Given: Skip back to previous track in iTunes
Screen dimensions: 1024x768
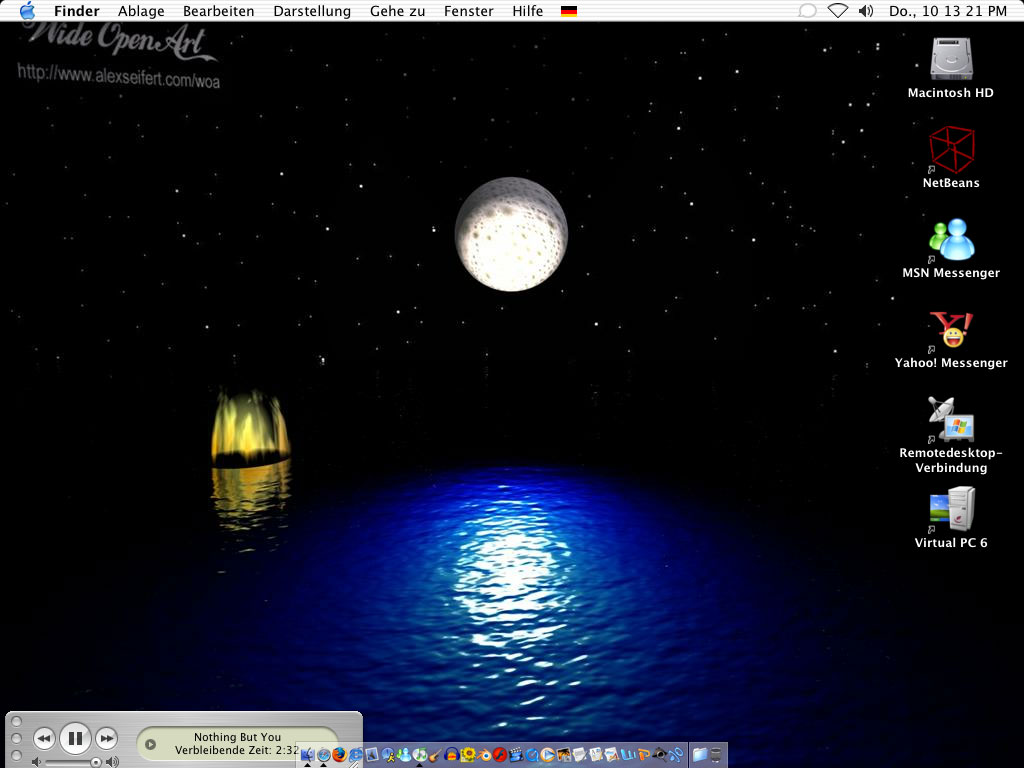Looking at the screenshot, I should pos(44,739).
